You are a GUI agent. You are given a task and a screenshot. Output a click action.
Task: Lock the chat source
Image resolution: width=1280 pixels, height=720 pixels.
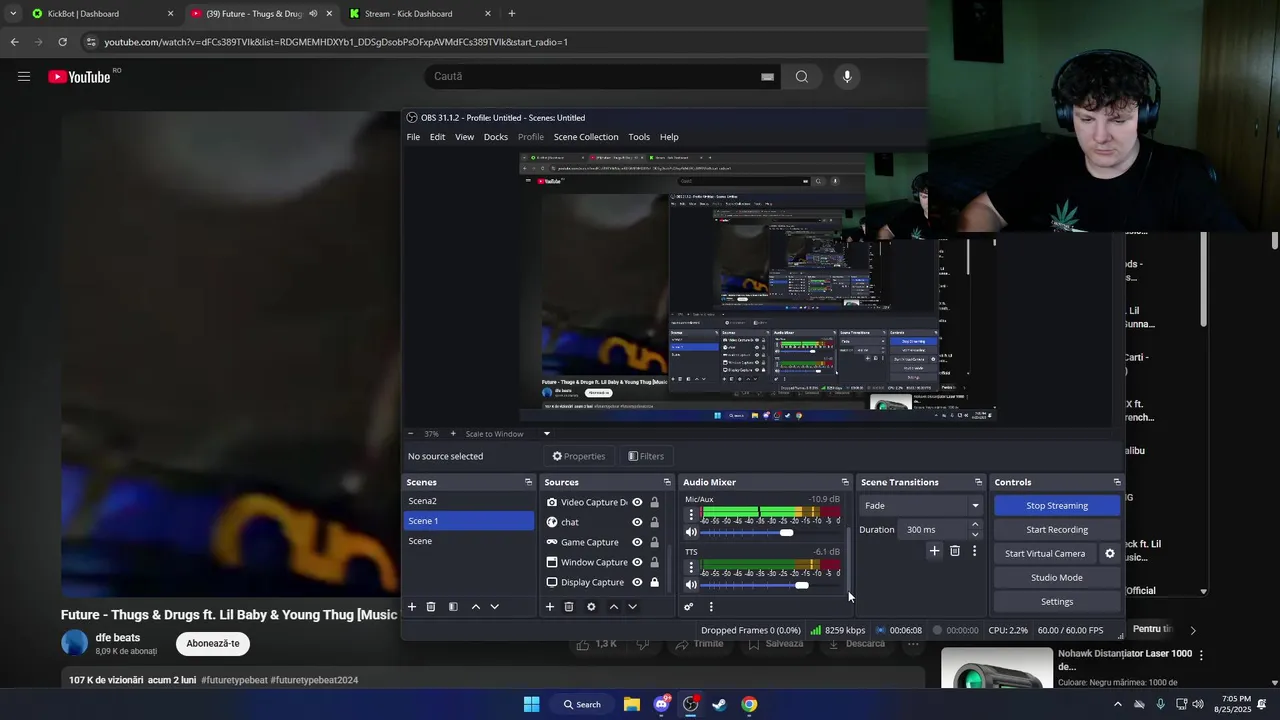point(655,522)
